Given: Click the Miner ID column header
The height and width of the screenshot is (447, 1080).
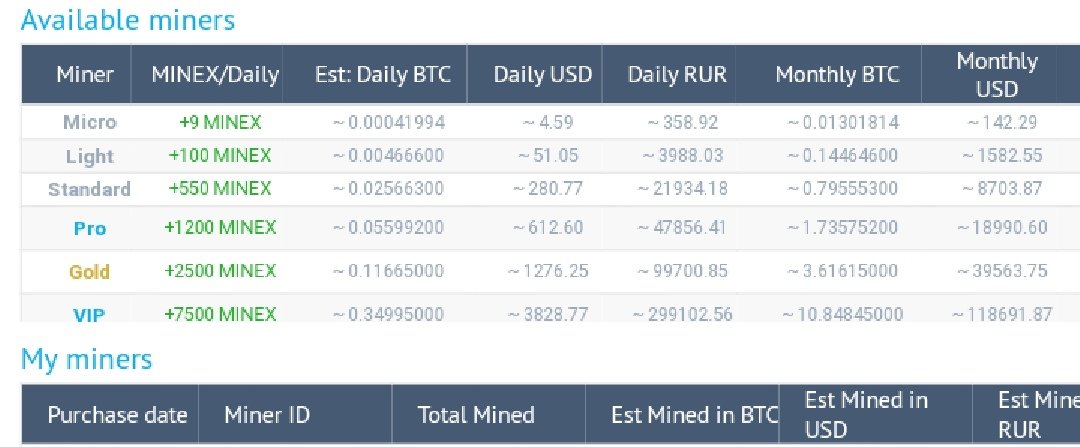Looking at the screenshot, I should click(267, 415).
